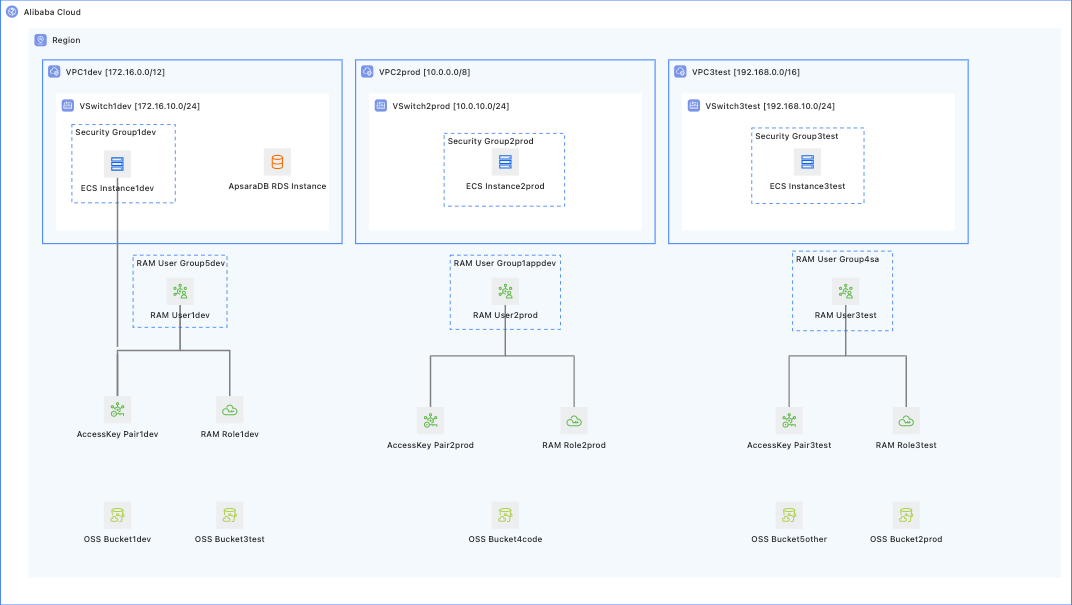
Task: Click the RAM Role3test cloud icon
Action: point(906,420)
